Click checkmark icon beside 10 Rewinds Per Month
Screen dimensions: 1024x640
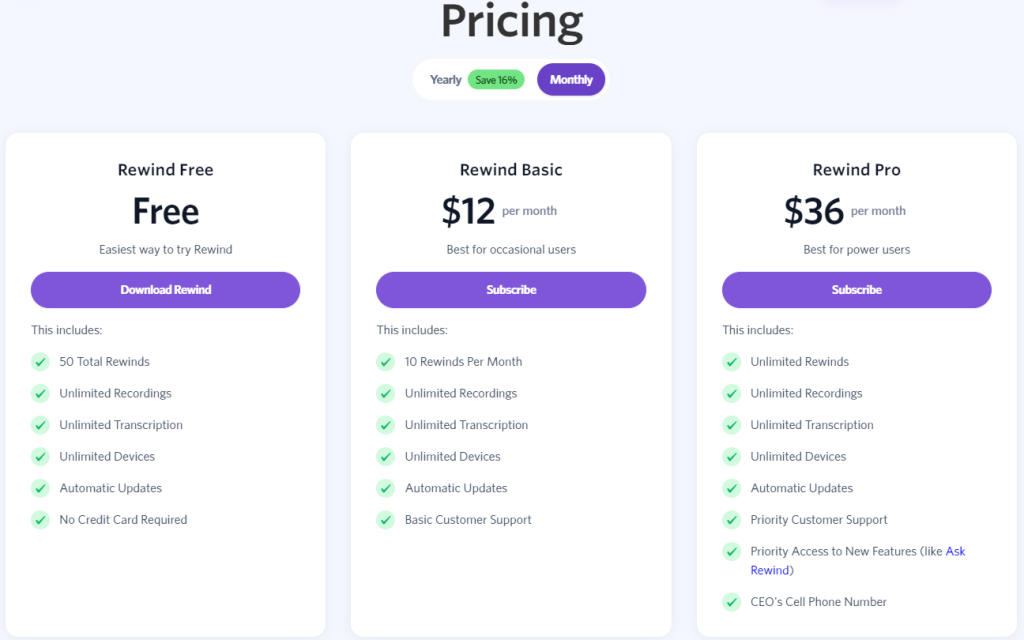(386, 362)
